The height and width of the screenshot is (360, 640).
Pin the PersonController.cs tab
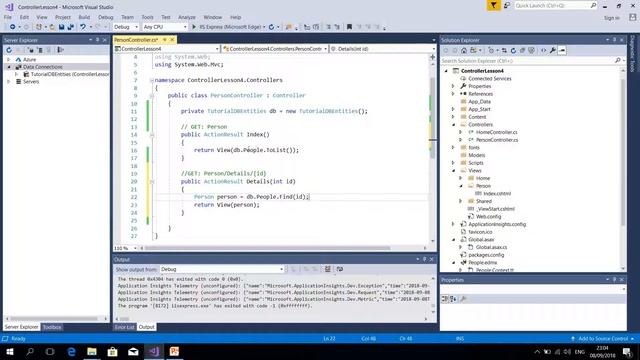pos(165,40)
